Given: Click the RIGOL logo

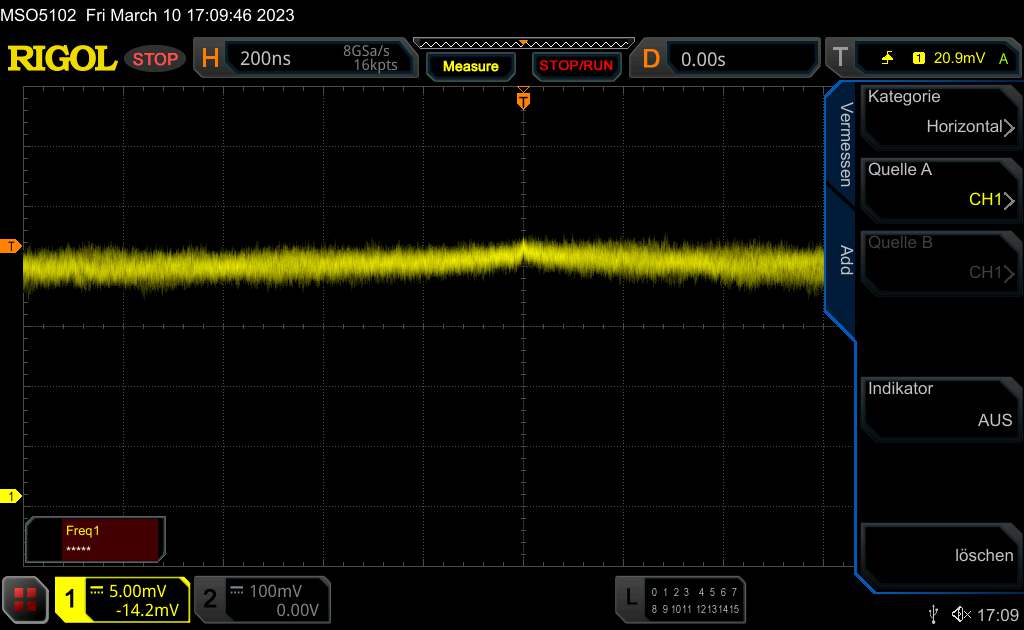Looking at the screenshot, I should (x=62, y=59).
